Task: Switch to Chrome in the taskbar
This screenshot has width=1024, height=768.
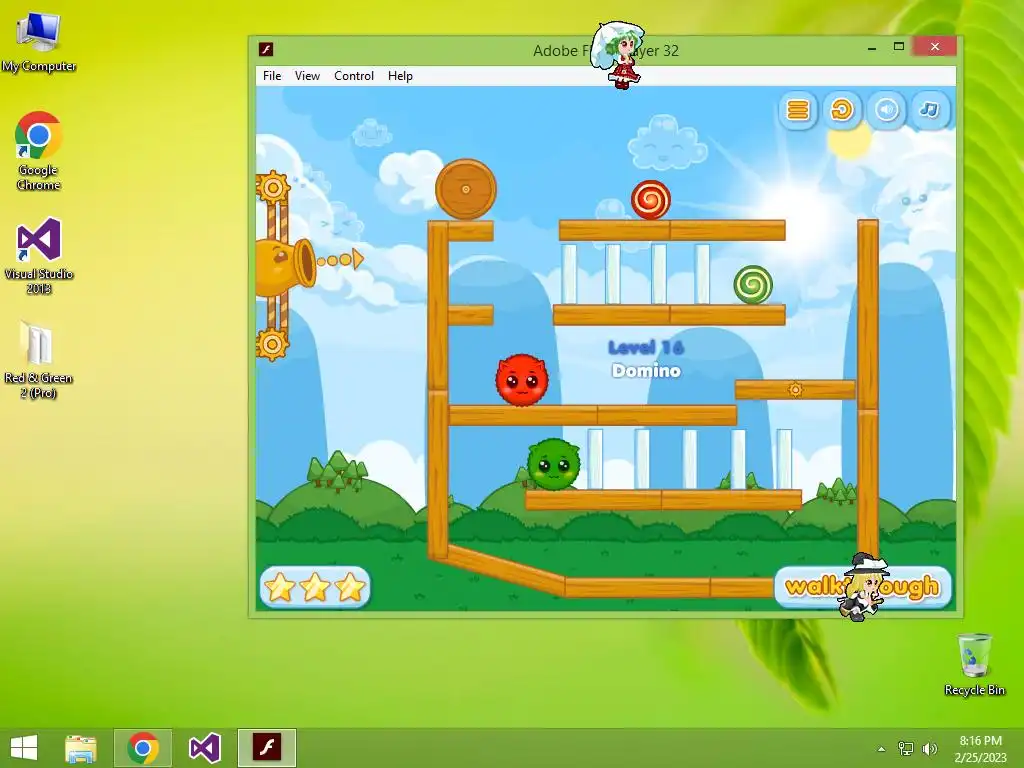Action: point(143,748)
